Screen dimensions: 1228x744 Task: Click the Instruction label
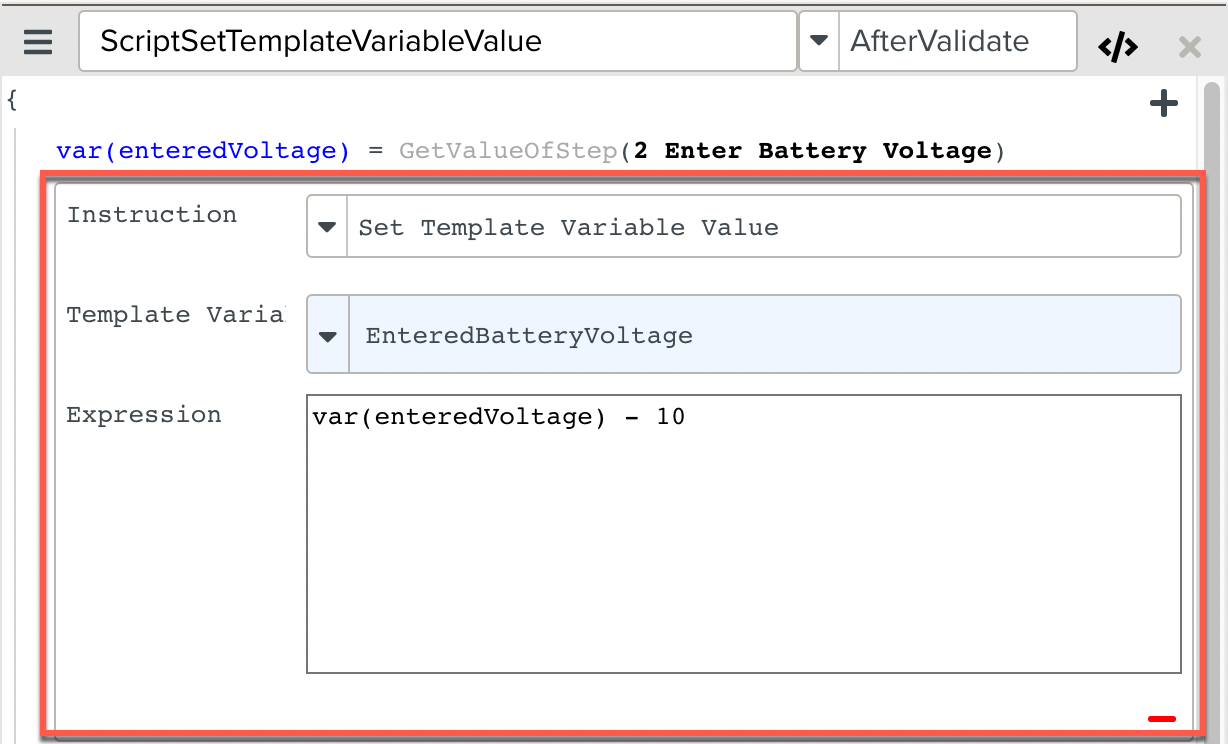(152, 215)
